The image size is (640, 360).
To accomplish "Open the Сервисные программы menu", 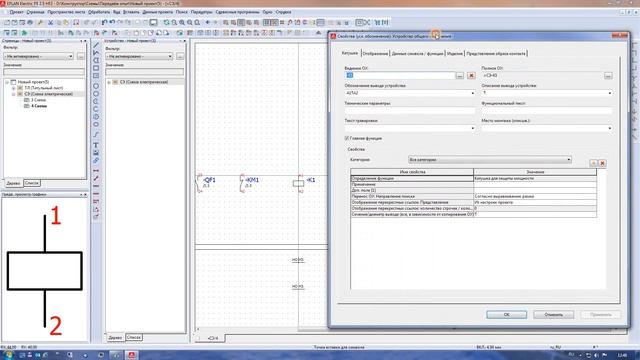I will [237, 12].
